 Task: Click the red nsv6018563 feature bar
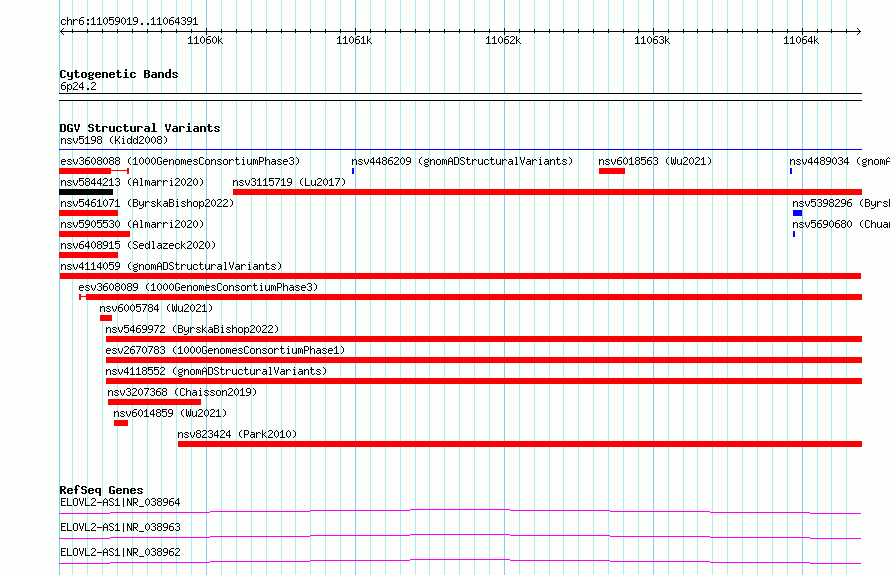tap(612, 171)
